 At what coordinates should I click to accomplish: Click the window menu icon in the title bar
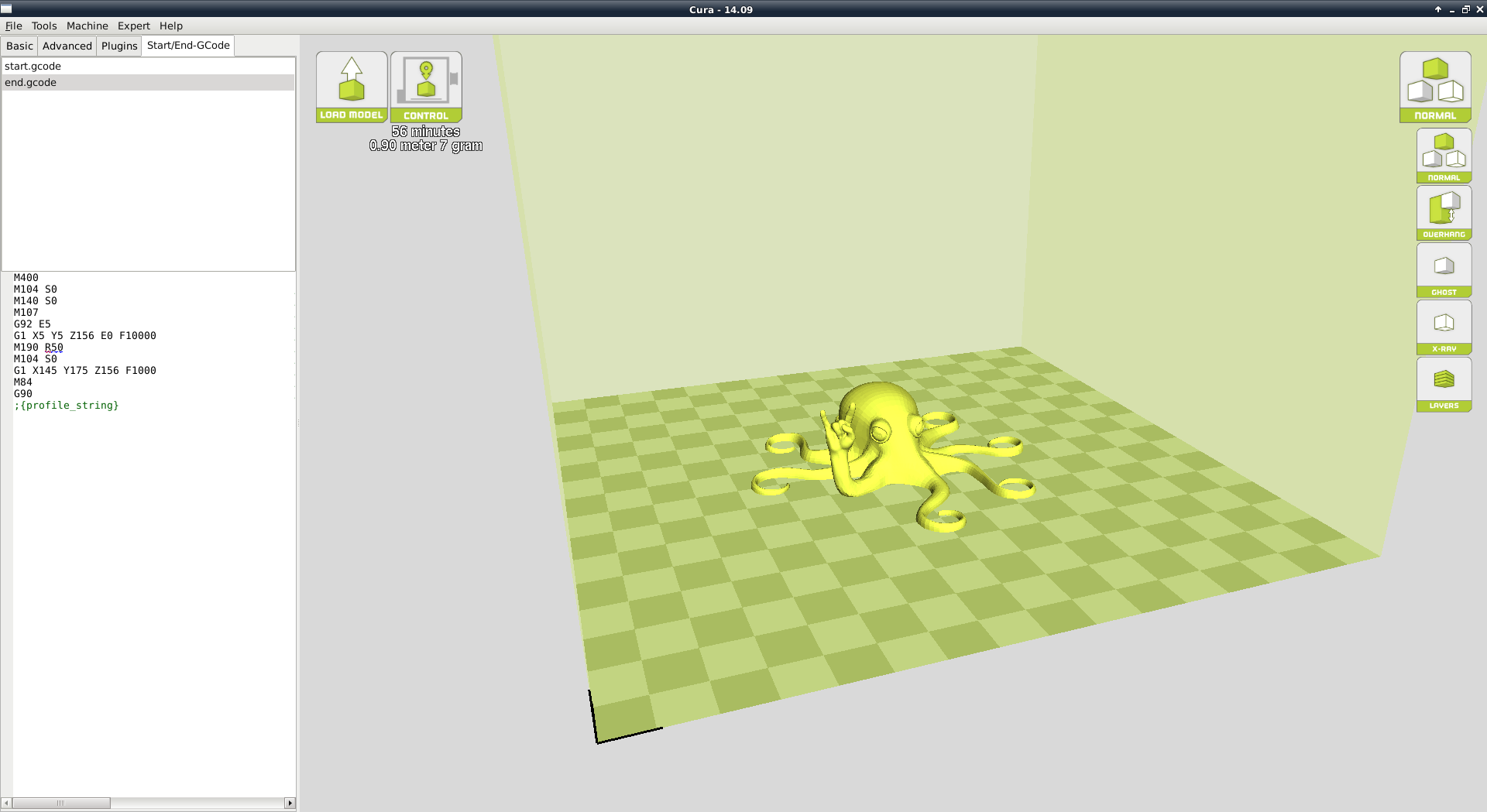click(6, 9)
